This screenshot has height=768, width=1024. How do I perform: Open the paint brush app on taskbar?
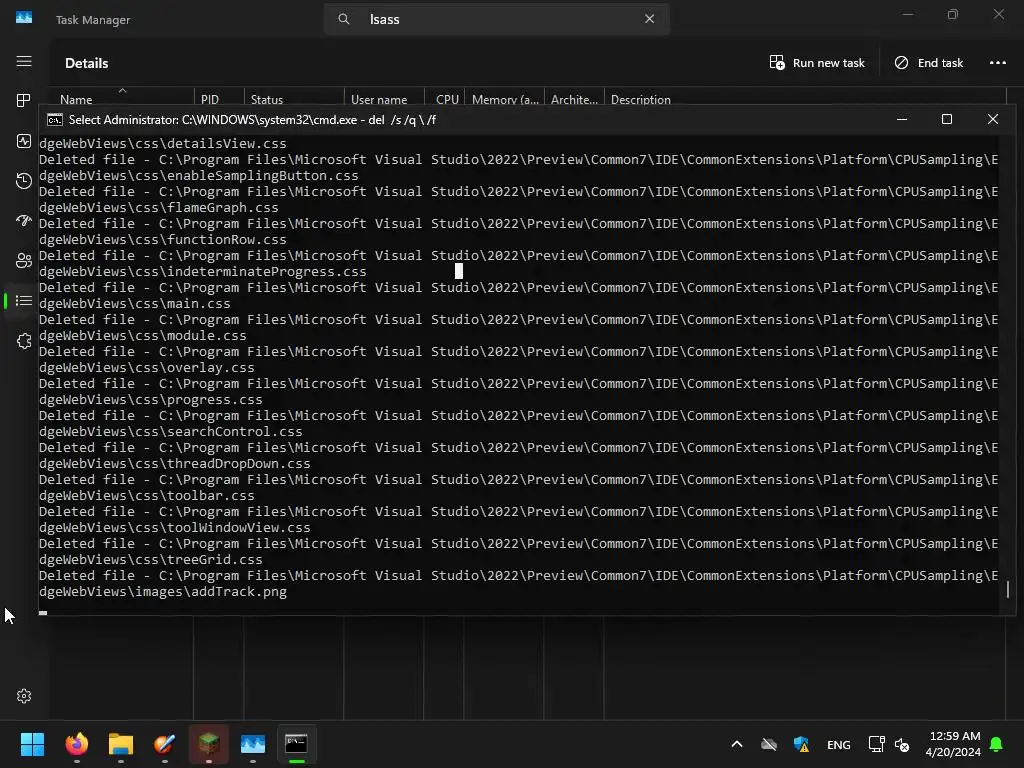(x=165, y=744)
